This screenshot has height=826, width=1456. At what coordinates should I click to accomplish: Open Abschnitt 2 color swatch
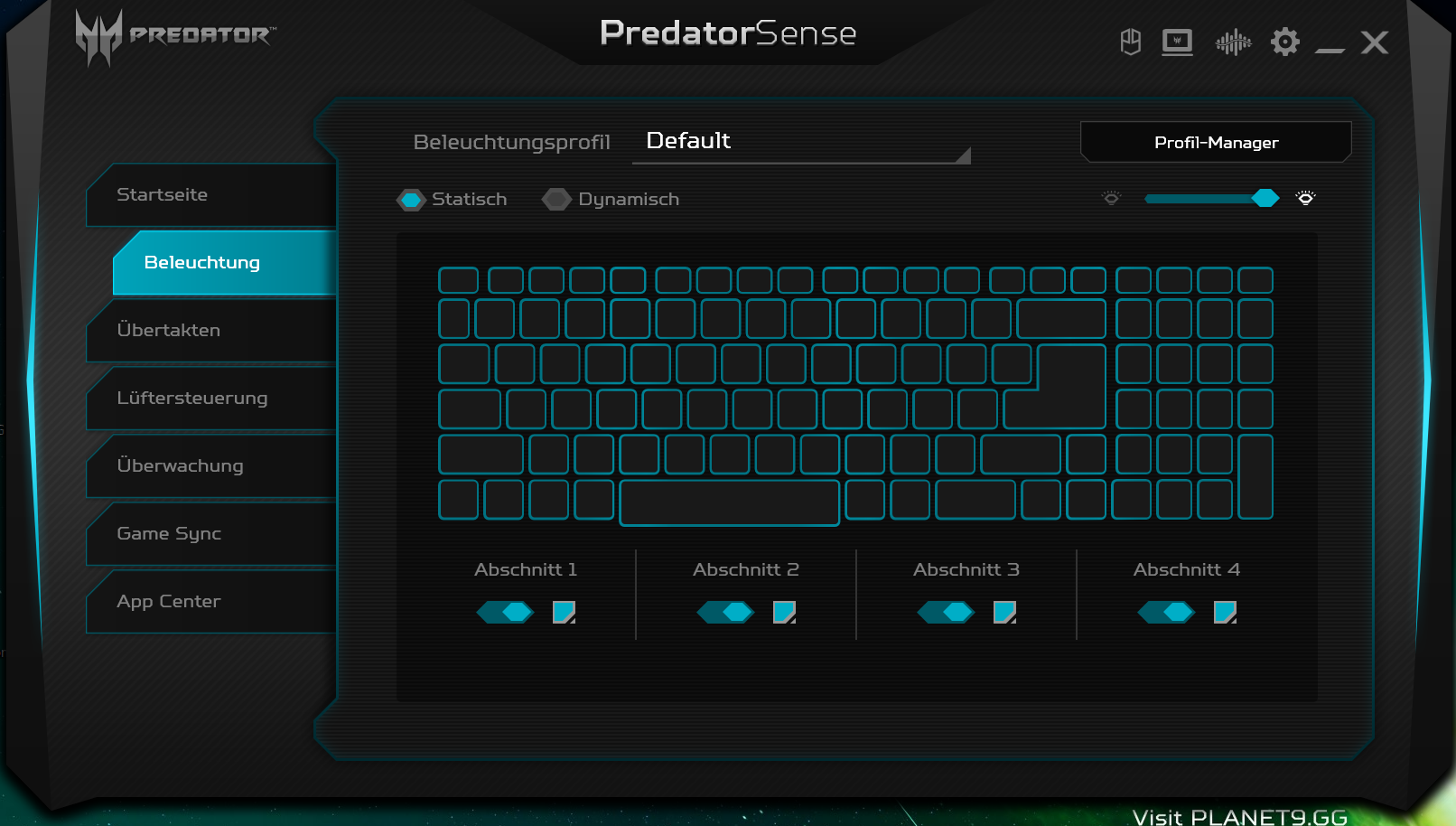784,613
